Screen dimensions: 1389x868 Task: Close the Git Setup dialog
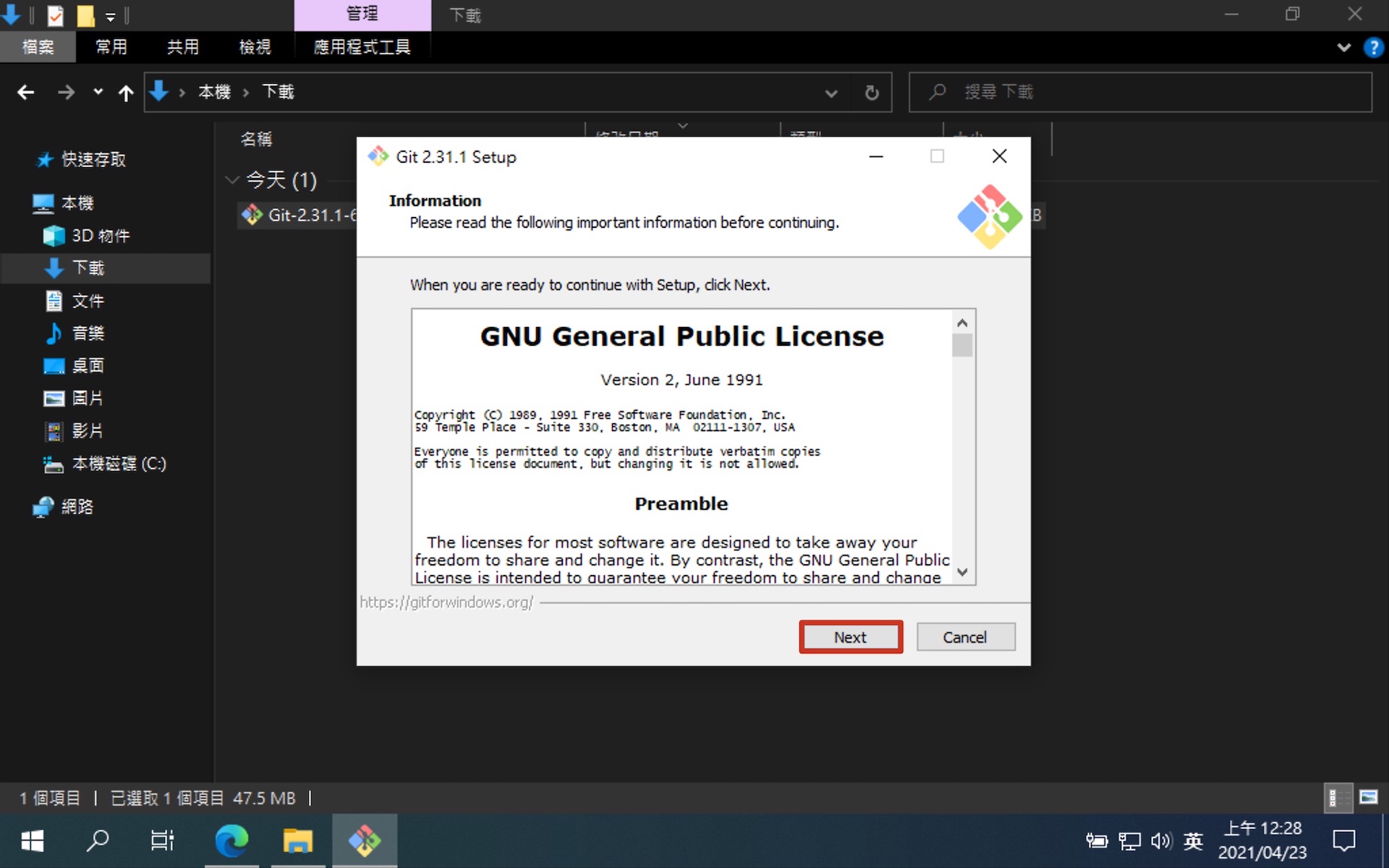tap(999, 156)
